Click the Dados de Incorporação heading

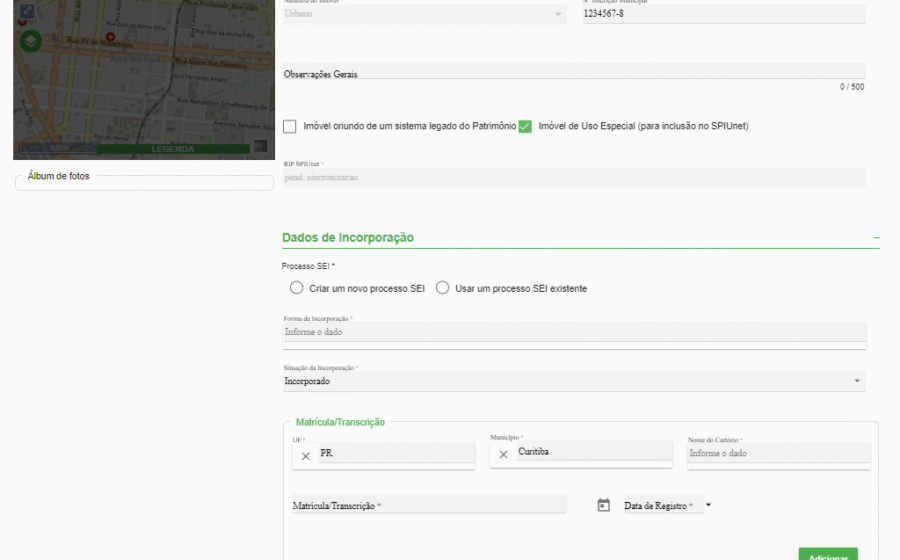[x=348, y=238]
